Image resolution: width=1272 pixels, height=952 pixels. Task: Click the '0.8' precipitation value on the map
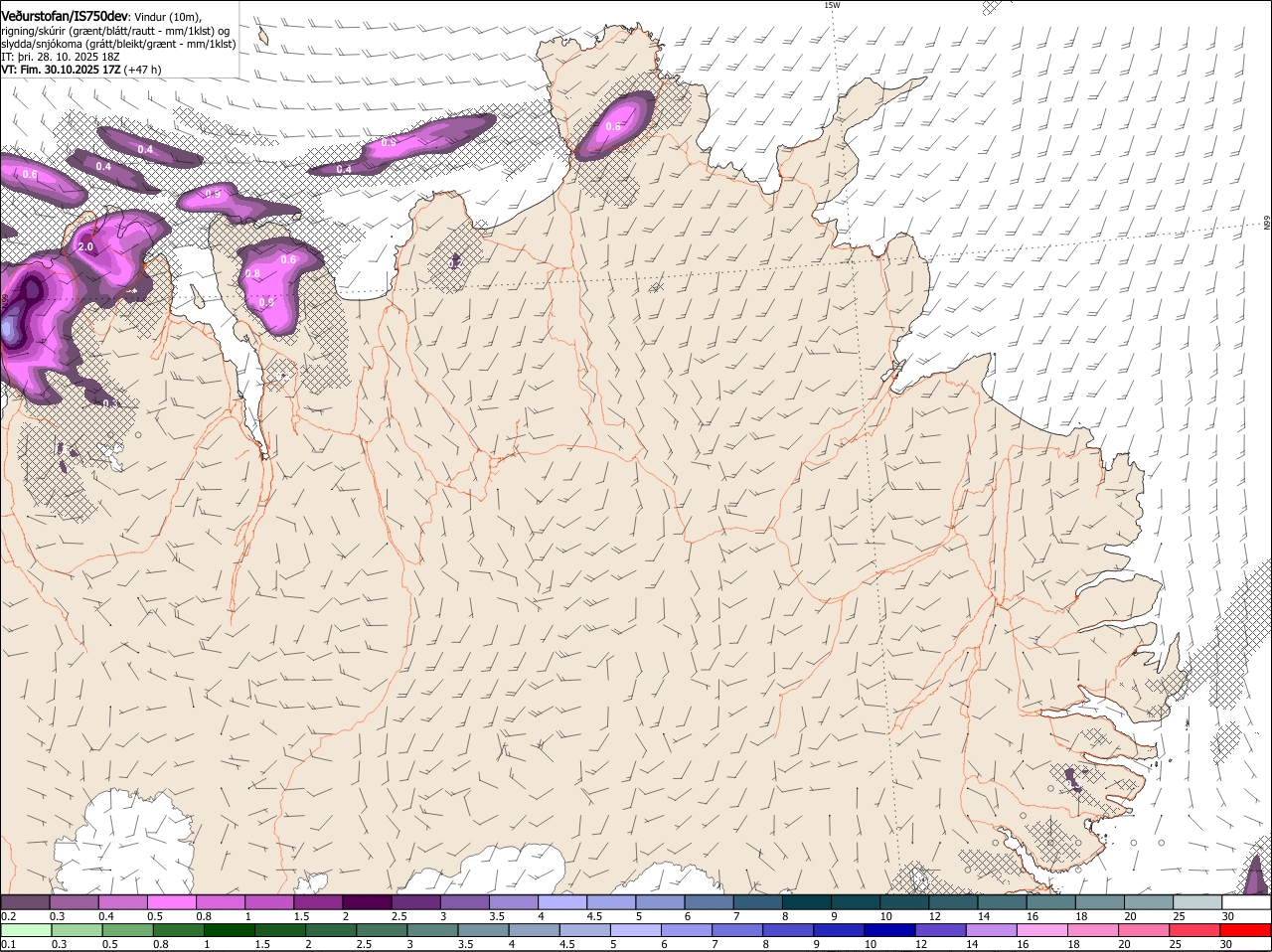[x=252, y=273]
